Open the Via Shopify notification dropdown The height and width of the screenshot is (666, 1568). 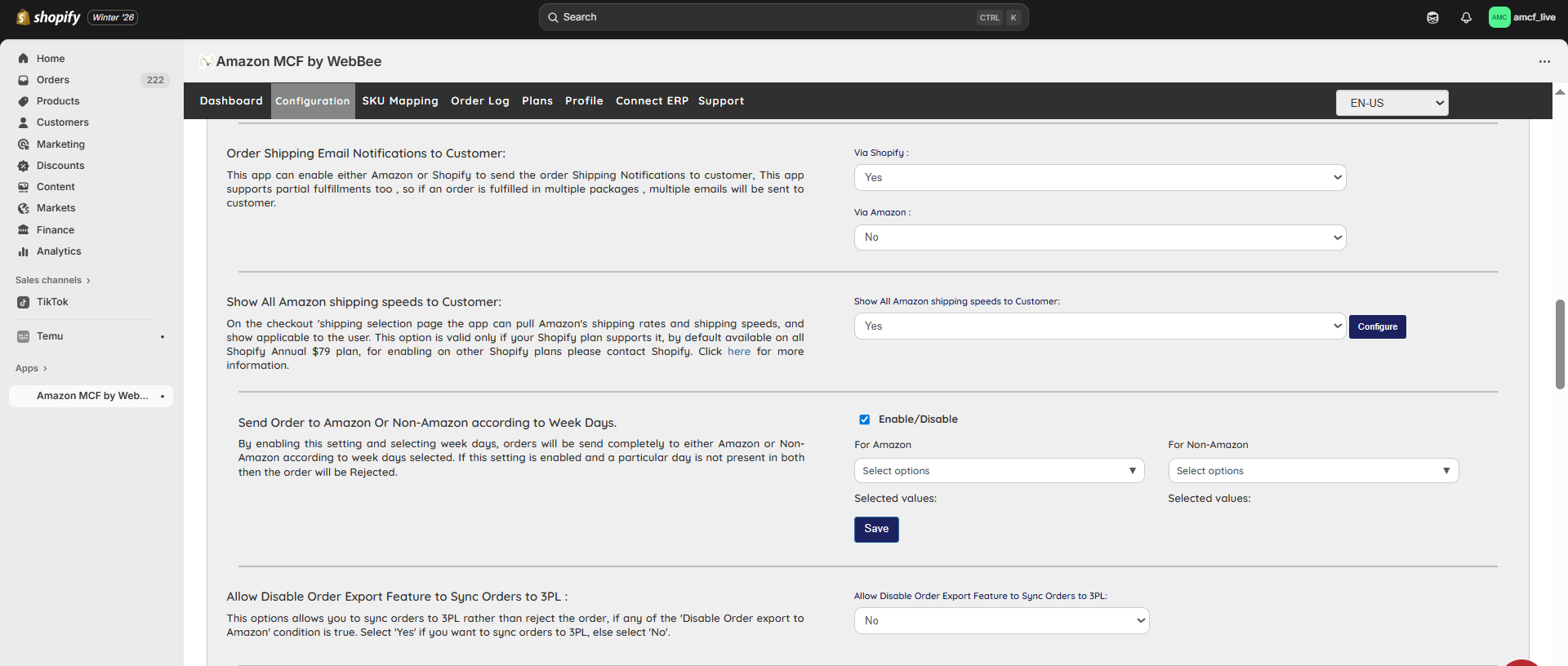(1099, 178)
